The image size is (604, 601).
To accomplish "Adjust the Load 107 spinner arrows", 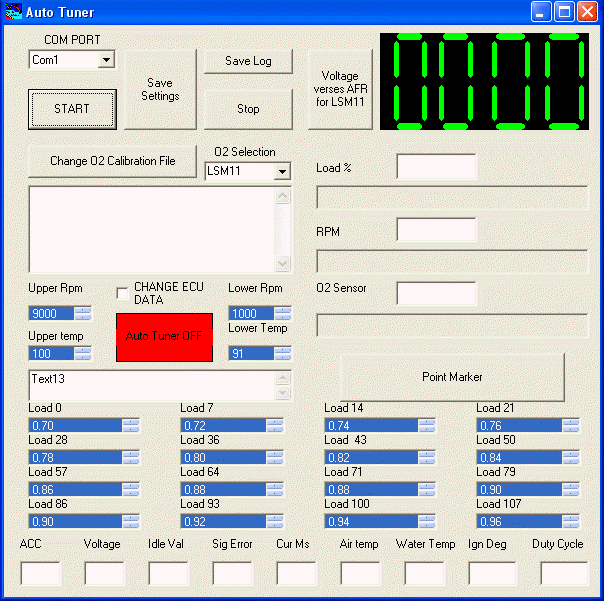I will coord(570,521).
